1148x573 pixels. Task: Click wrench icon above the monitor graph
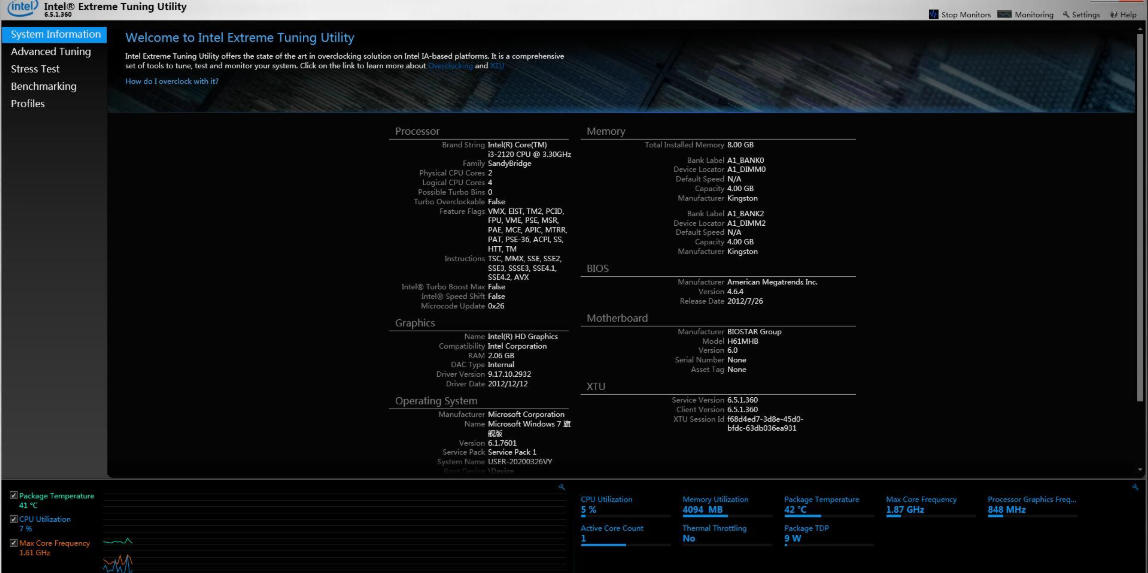(562, 487)
